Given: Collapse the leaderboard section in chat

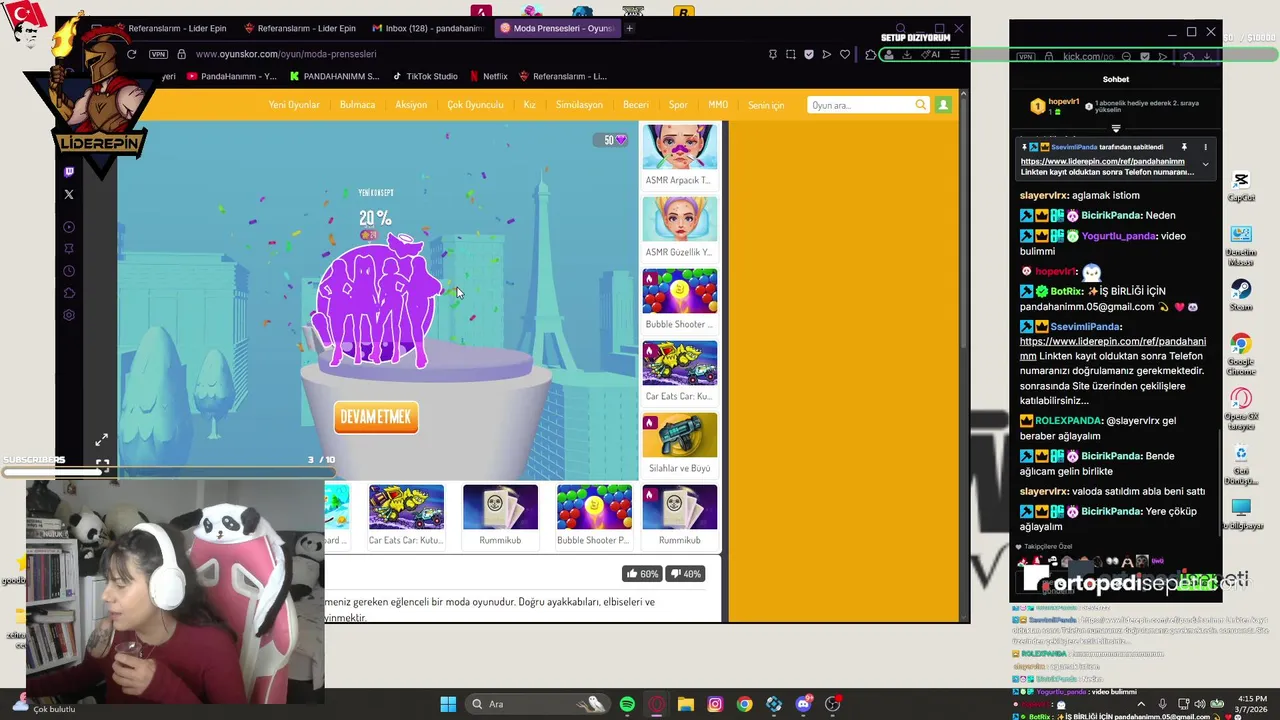Looking at the screenshot, I should (1116, 128).
